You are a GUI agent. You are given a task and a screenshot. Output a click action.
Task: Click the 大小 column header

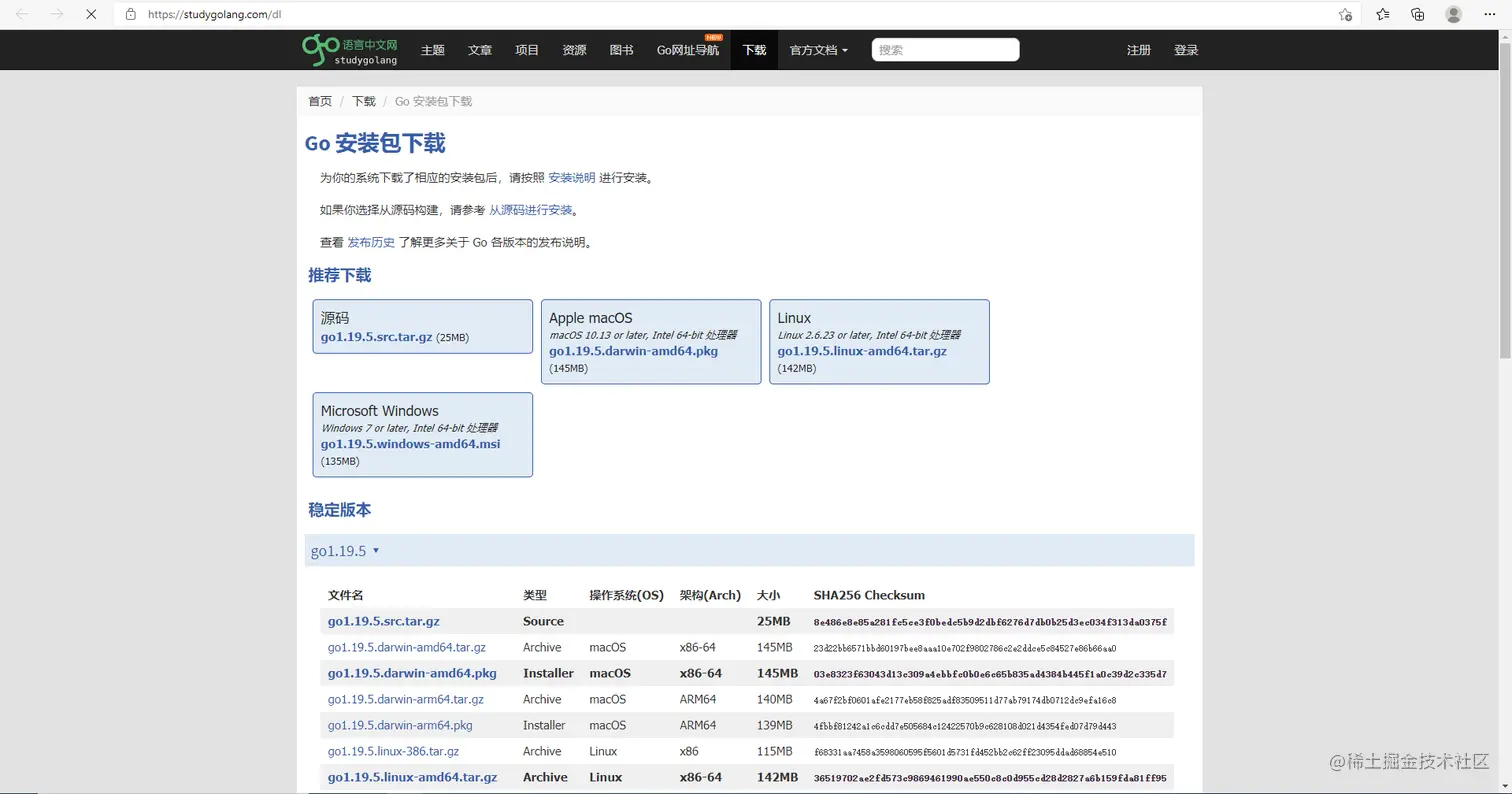[769, 595]
